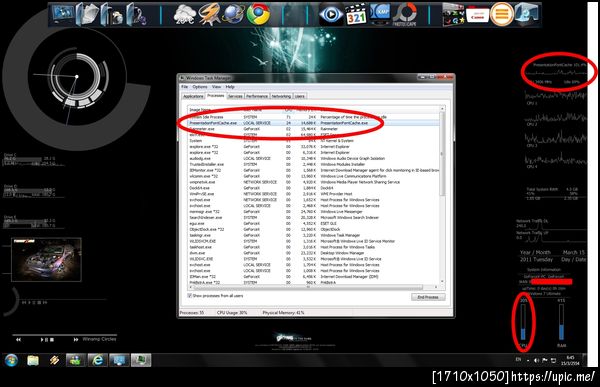Screen dimensions: 600x387
Task: Select the SearchIndexer.exe process row
Action: pos(314,217)
